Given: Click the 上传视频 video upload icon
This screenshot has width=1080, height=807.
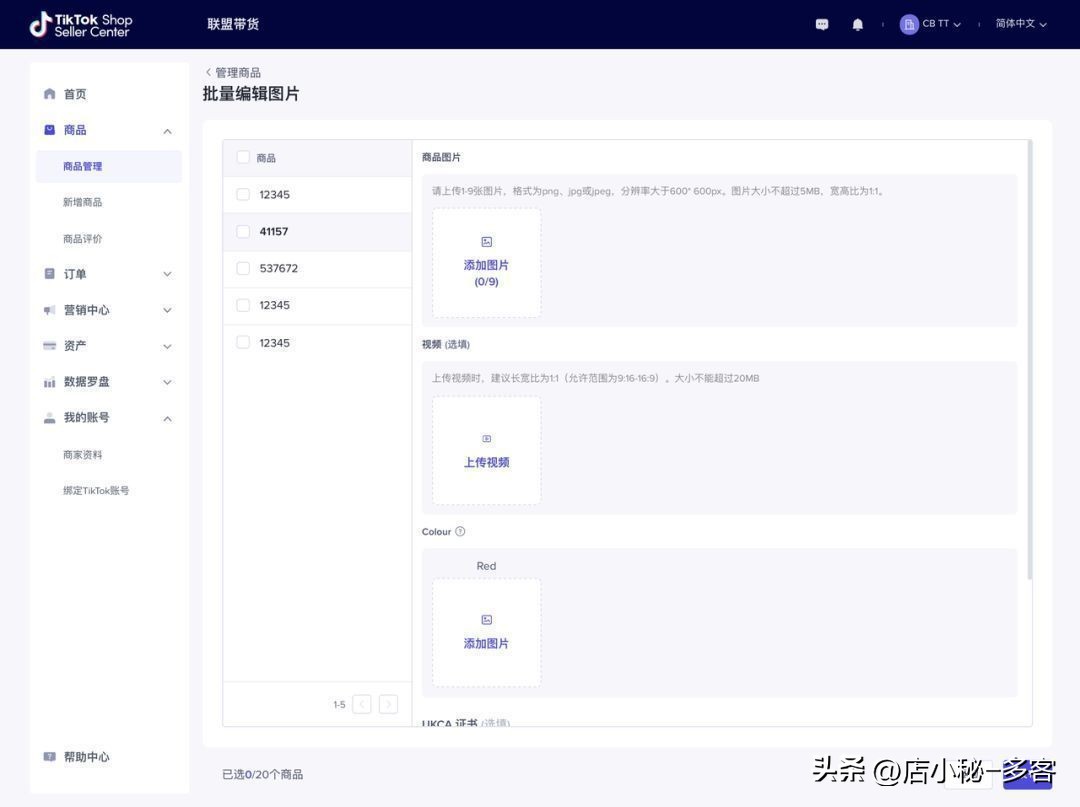Looking at the screenshot, I should tap(486, 437).
